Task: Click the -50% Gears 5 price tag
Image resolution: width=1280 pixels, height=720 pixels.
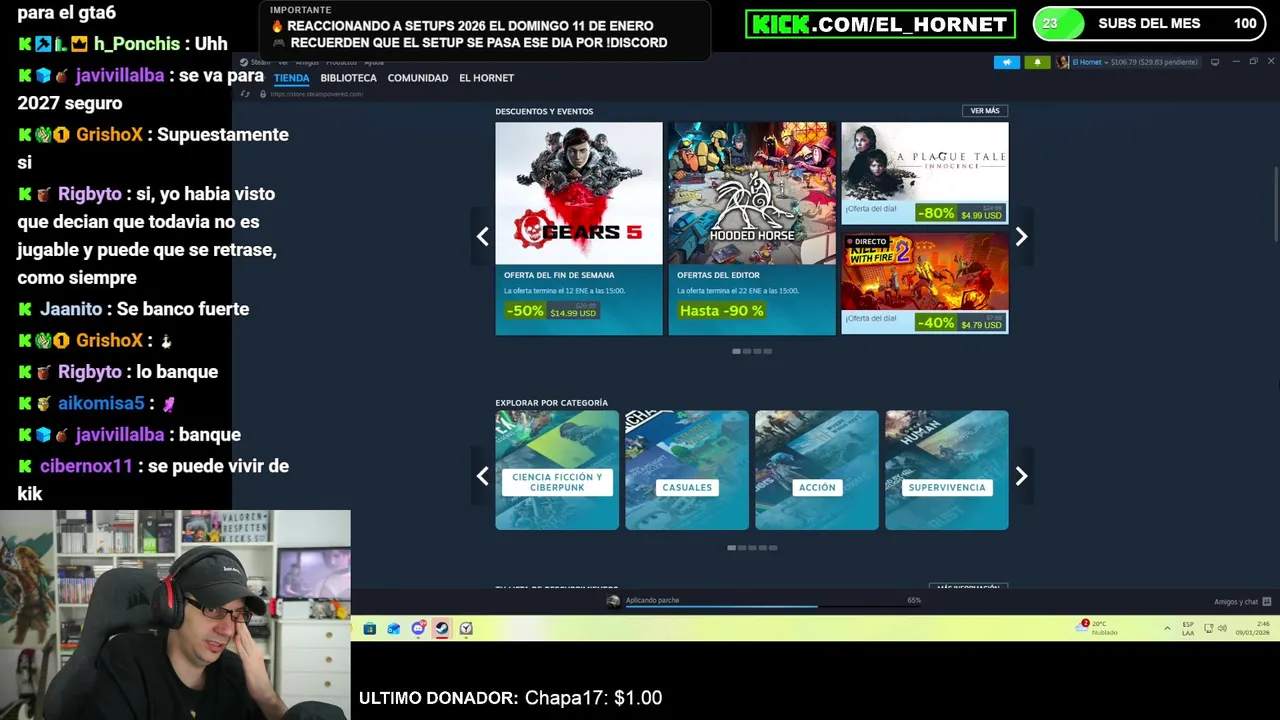Action: (551, 311)
